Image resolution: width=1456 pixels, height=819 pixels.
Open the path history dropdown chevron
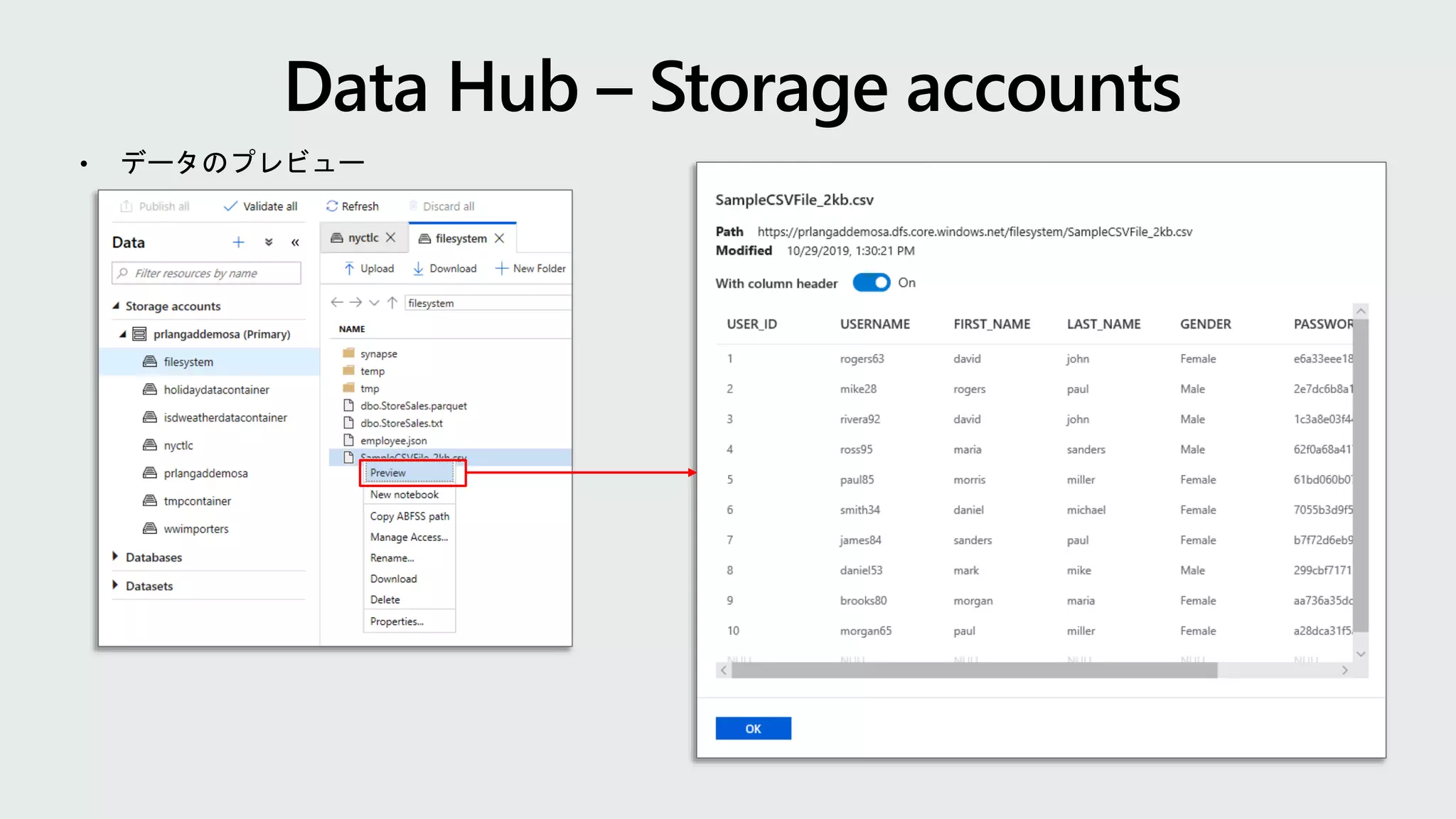[x=374, y=303]
